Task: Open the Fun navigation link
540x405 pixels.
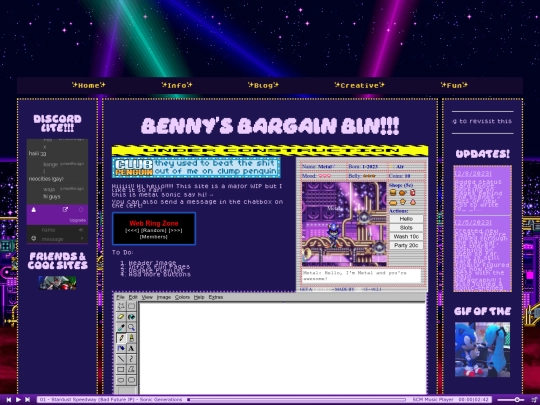Action: tap(455, 85)
